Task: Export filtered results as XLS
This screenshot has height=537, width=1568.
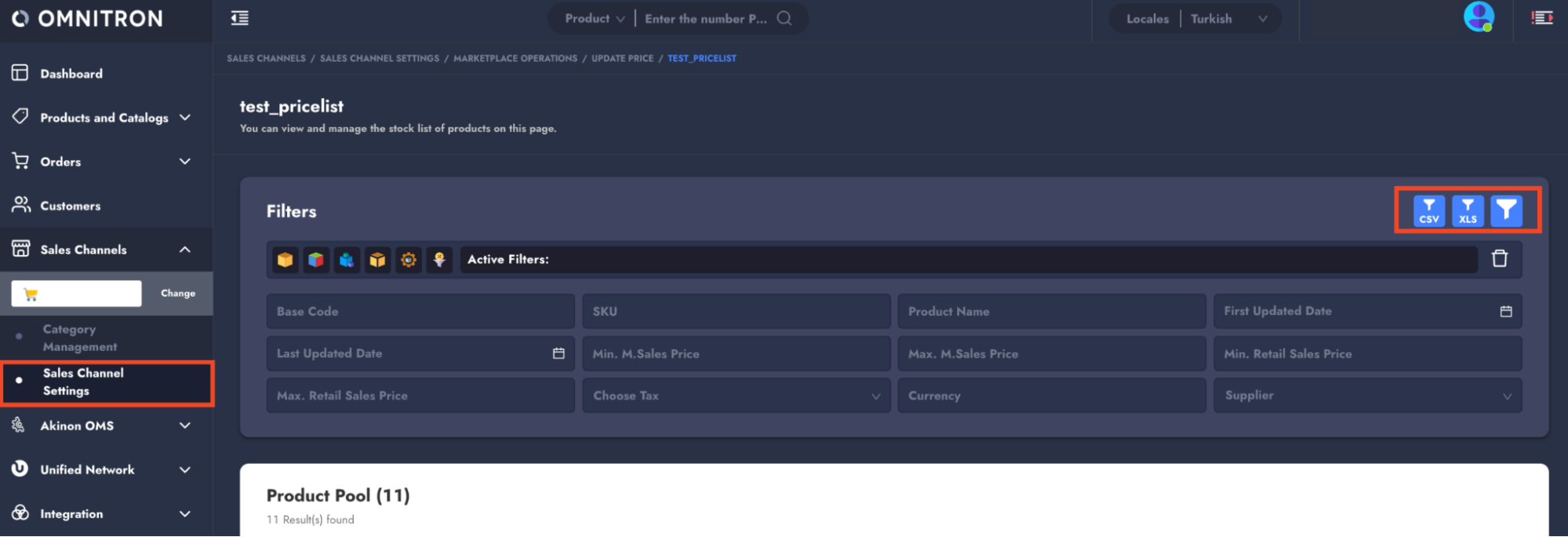Action: [1467, 210]
